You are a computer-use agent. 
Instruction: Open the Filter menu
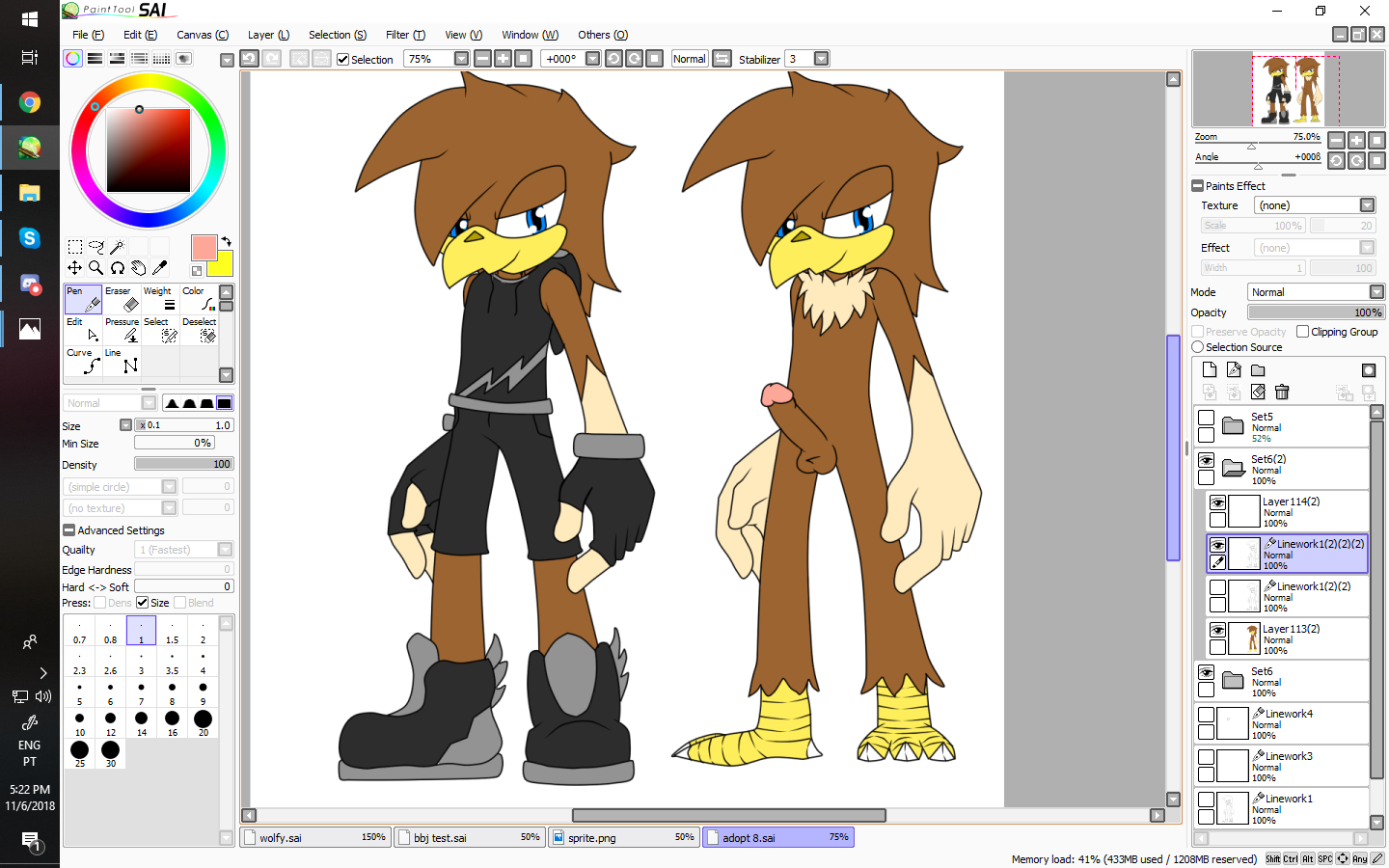point(405,35)
